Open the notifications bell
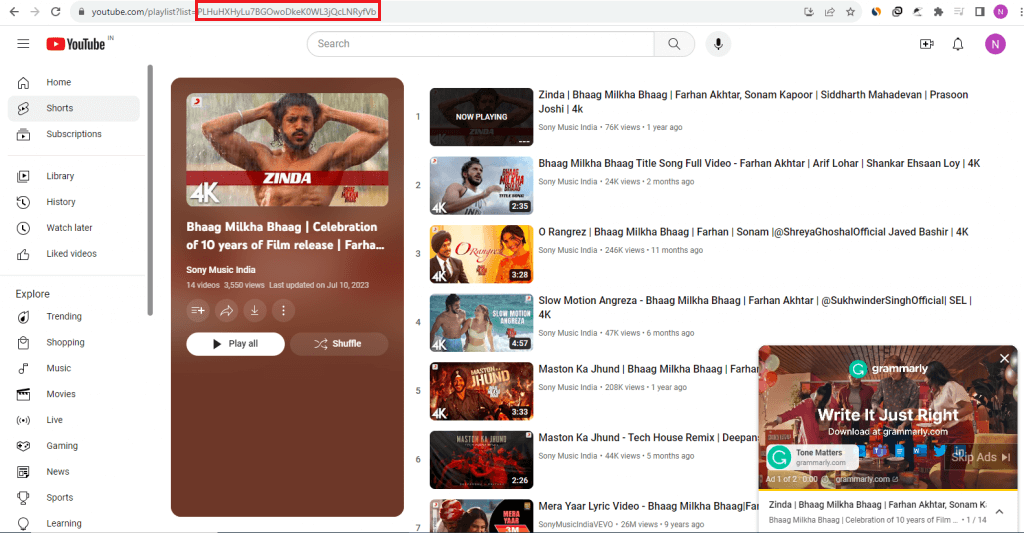This screenshot has height=533, width=1024. click(x=957, y=44)
